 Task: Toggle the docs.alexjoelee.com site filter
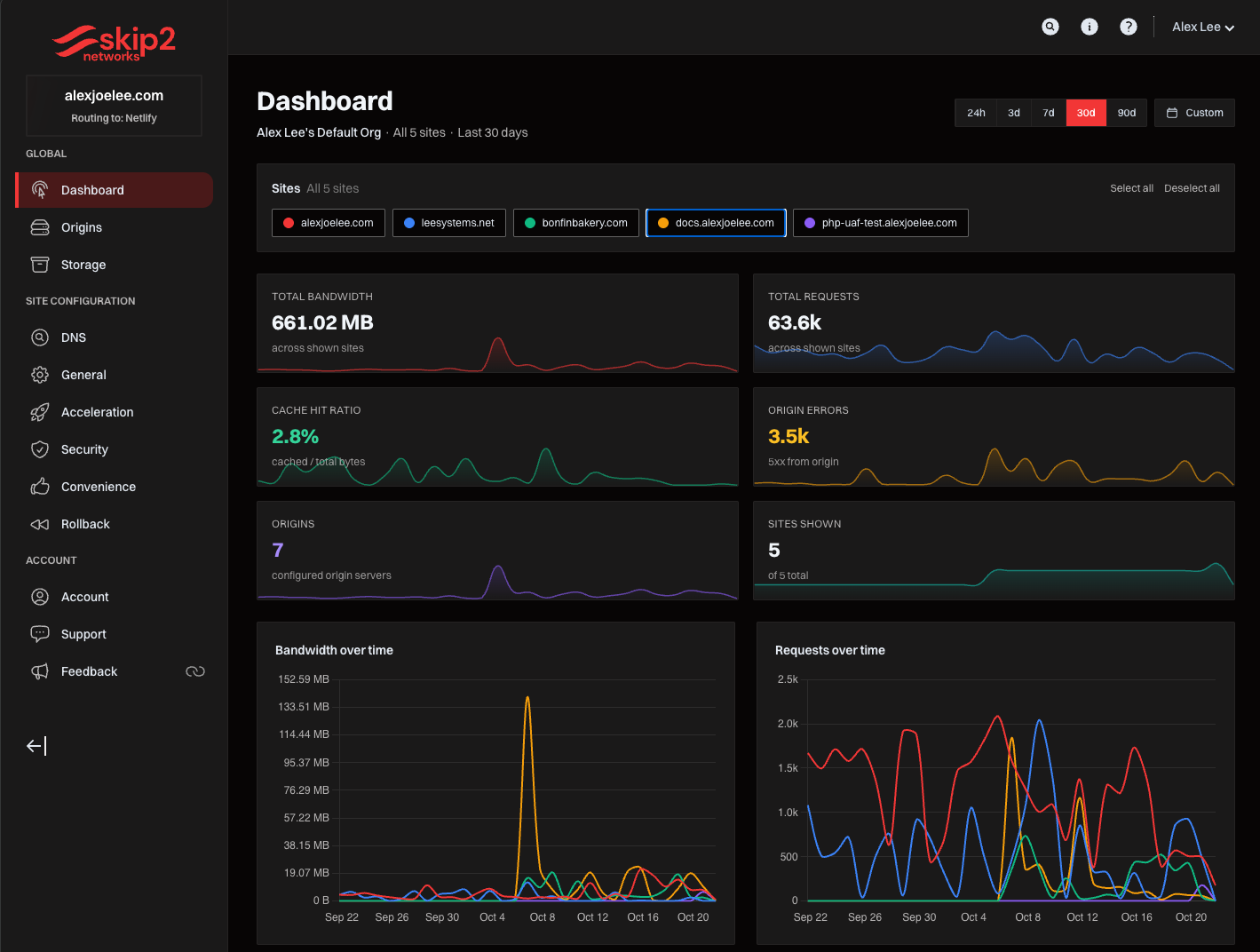pyautogui.click(x=716, y=223)
